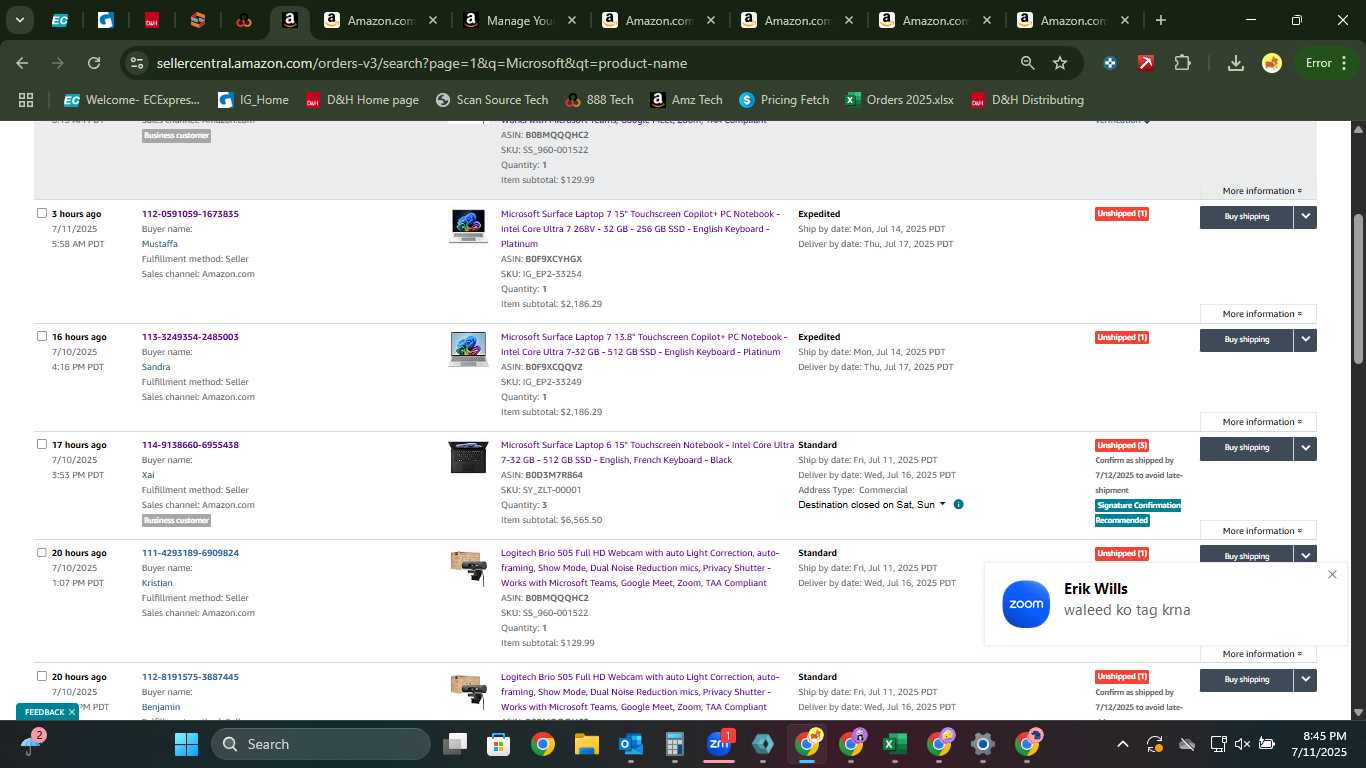Image resolution: width=1366 pixels, height=768 pixels.
Task: Open the Chrome Extensions puzzle menu
Action: (x=1182, y=63)
